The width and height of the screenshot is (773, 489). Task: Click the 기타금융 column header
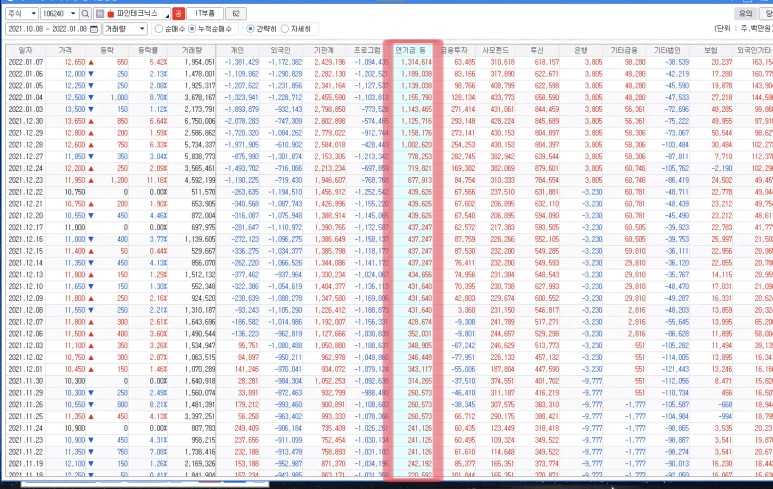point(624,50)
